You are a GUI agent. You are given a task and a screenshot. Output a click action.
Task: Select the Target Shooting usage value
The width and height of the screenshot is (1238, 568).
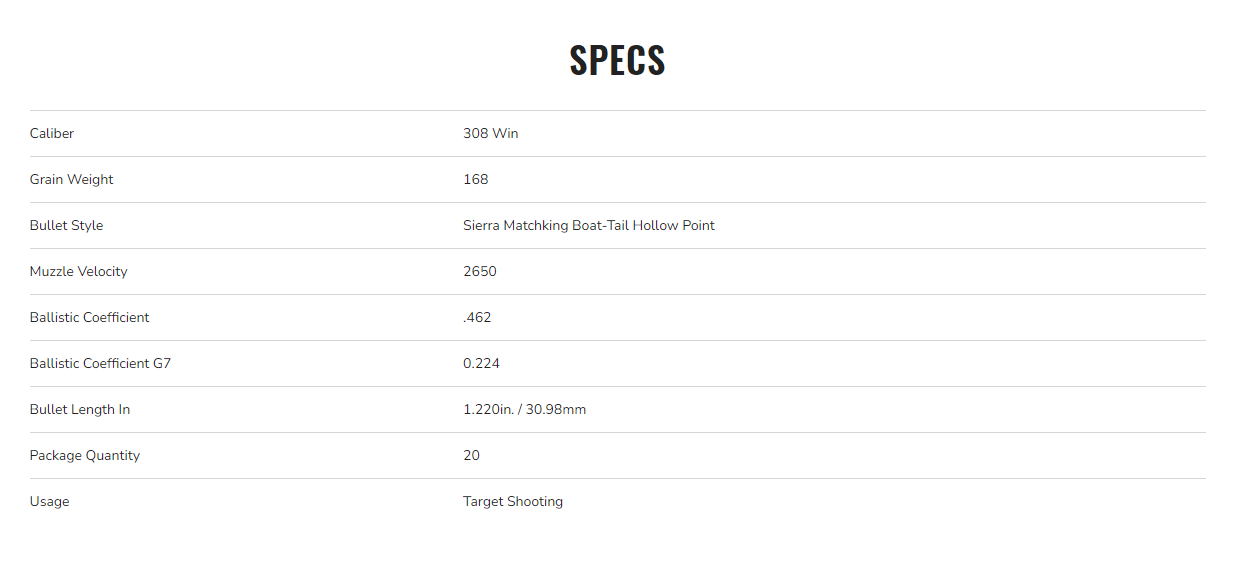512,502
